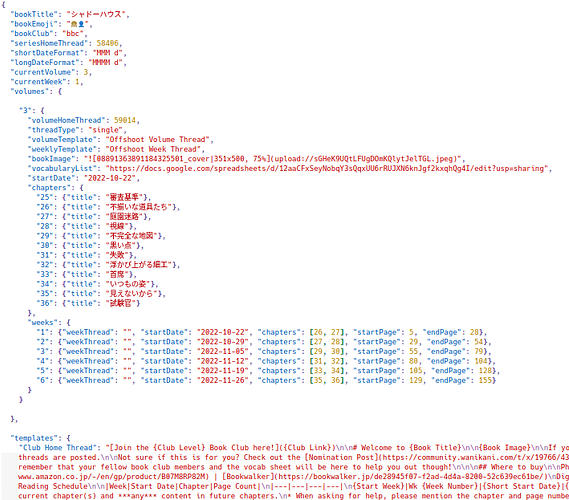This screenshot has width=569, height=500.
Task: Click chapter key "31"
Action: point(45,255)
